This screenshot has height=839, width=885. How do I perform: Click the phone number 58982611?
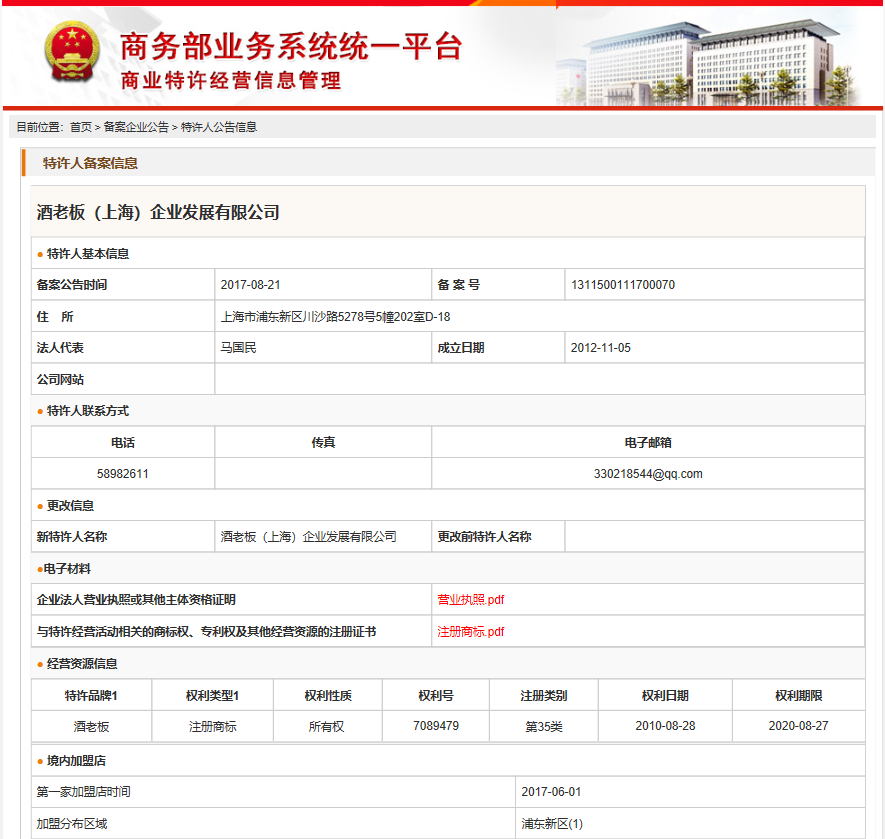point(123,474)
